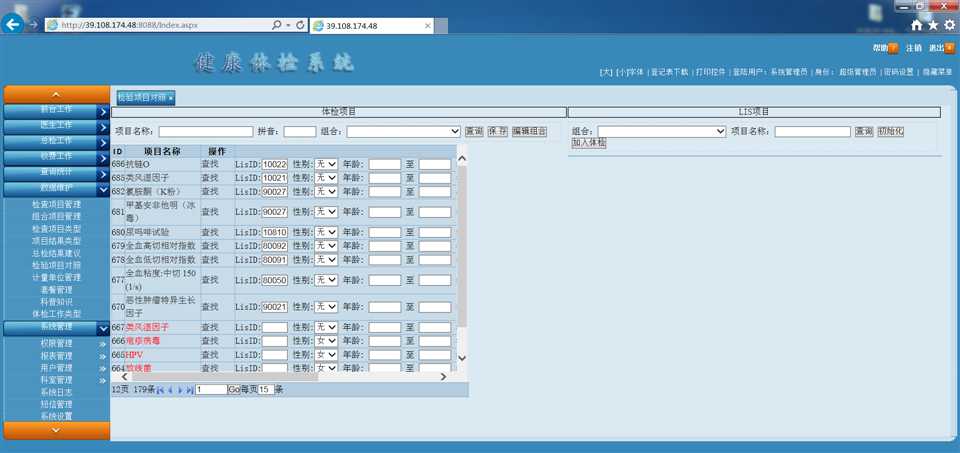The width and height of the screenshot is (960, 453).
Task: Click the browser back arrow button
Action: (12, 24)
